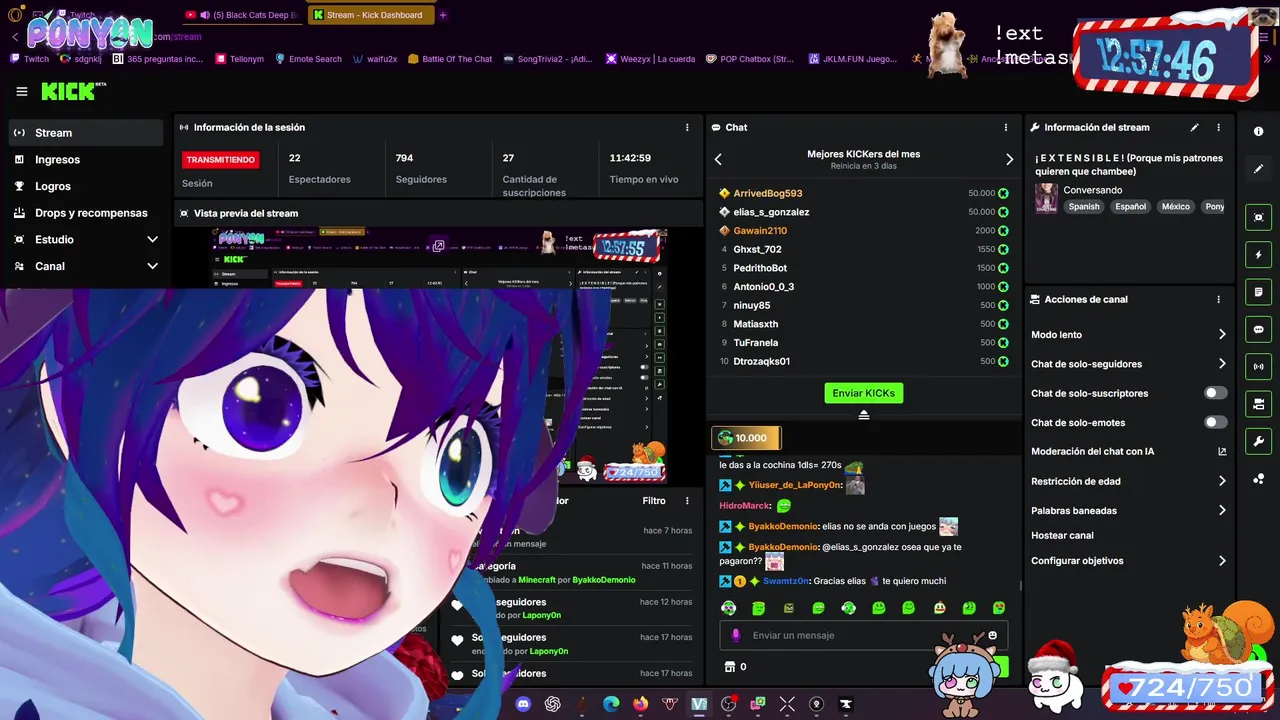Open filter three-dot menu in activity feed
This screenshot has width=1280, height=720.
pos(687,501)
